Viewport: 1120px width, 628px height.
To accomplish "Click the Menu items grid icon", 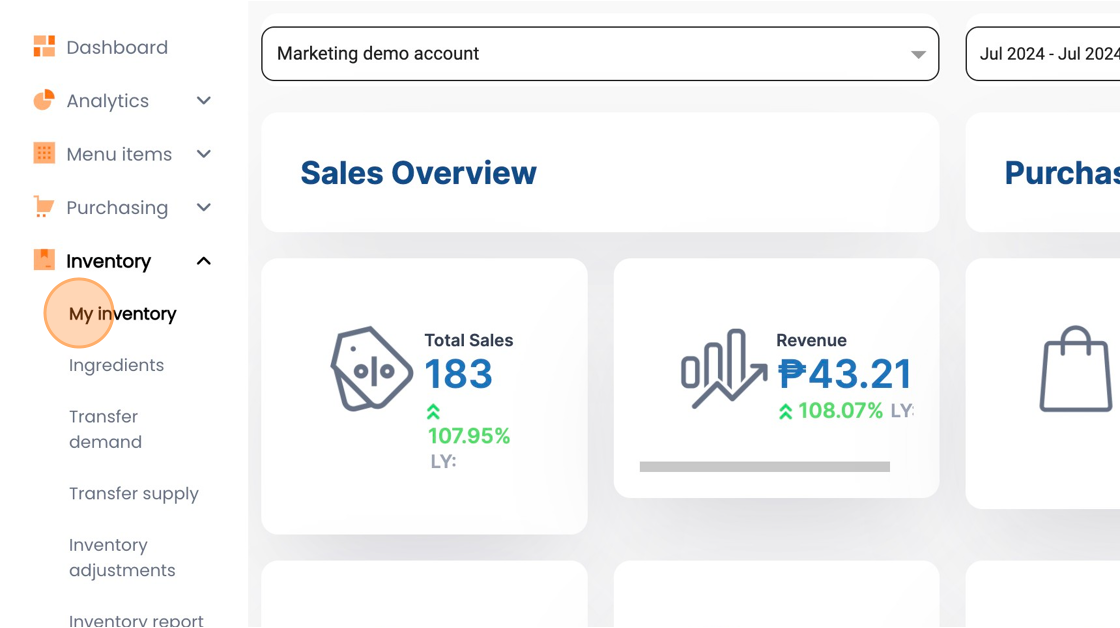I will [44, 154].
